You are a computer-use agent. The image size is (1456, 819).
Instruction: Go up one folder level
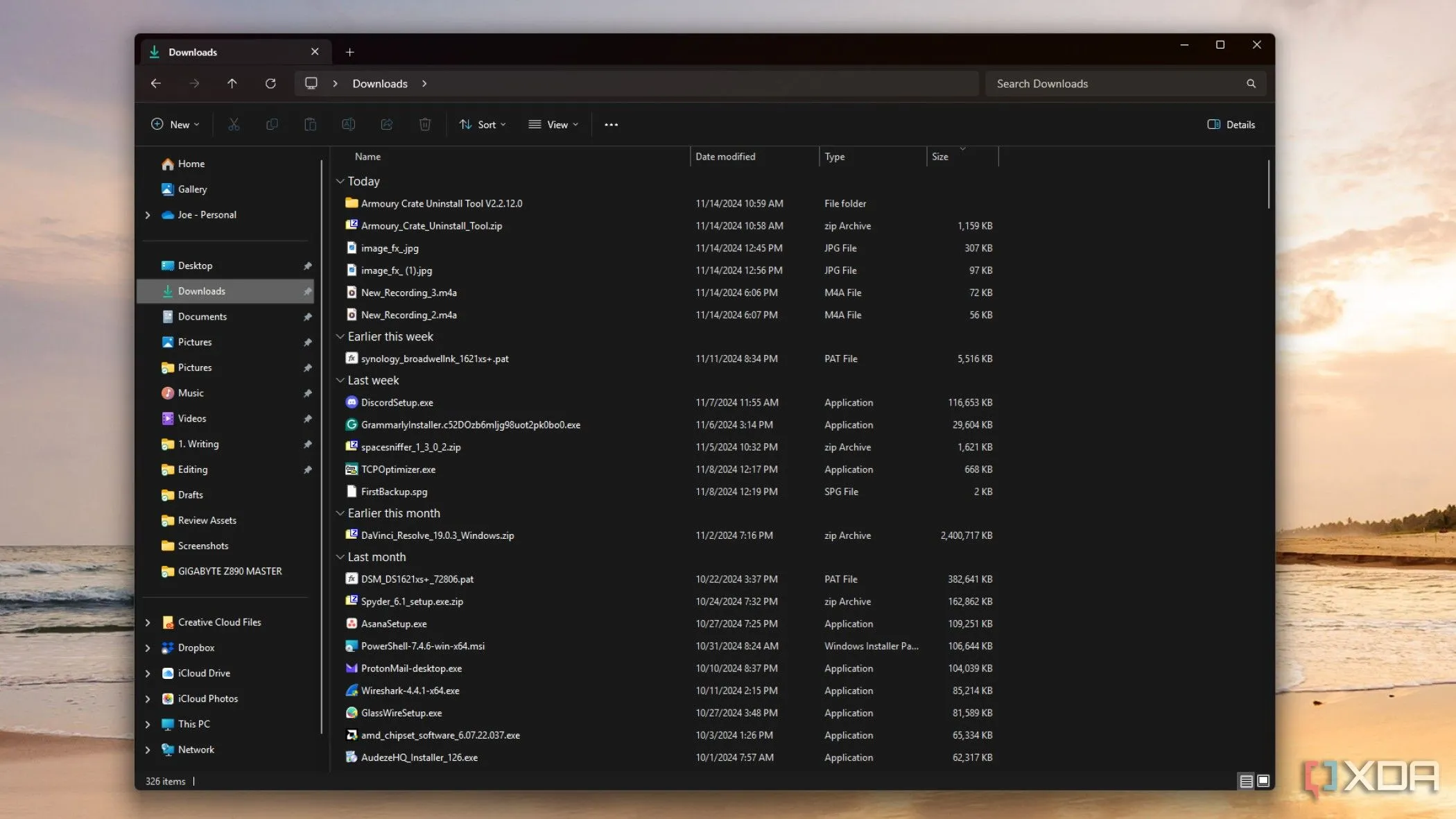232,83
